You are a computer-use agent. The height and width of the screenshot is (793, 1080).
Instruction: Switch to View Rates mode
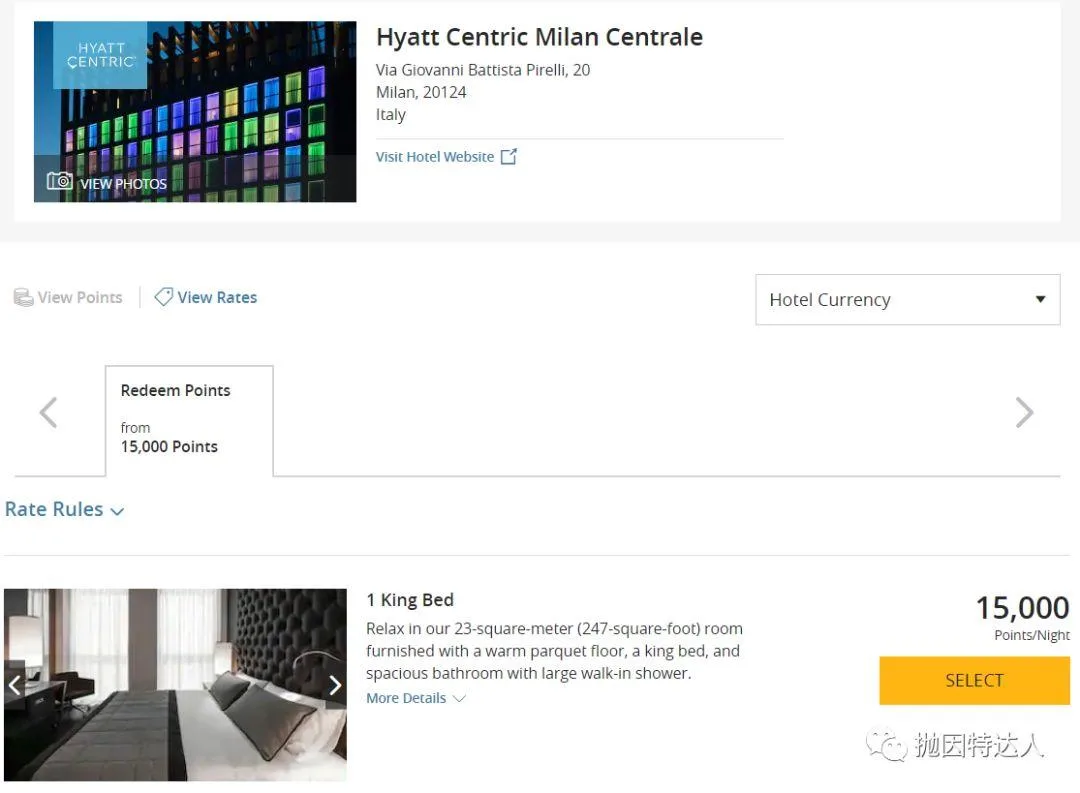click(217, 298)
